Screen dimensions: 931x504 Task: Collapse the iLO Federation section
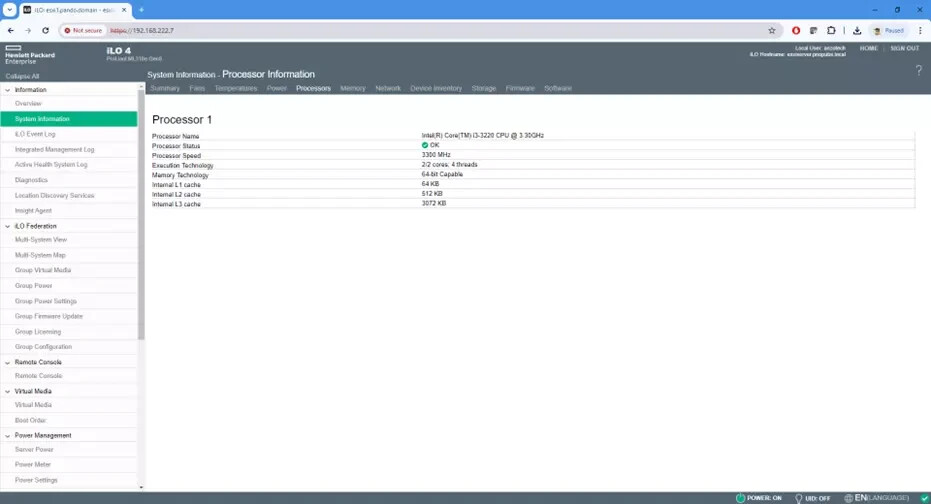(8, 226)
